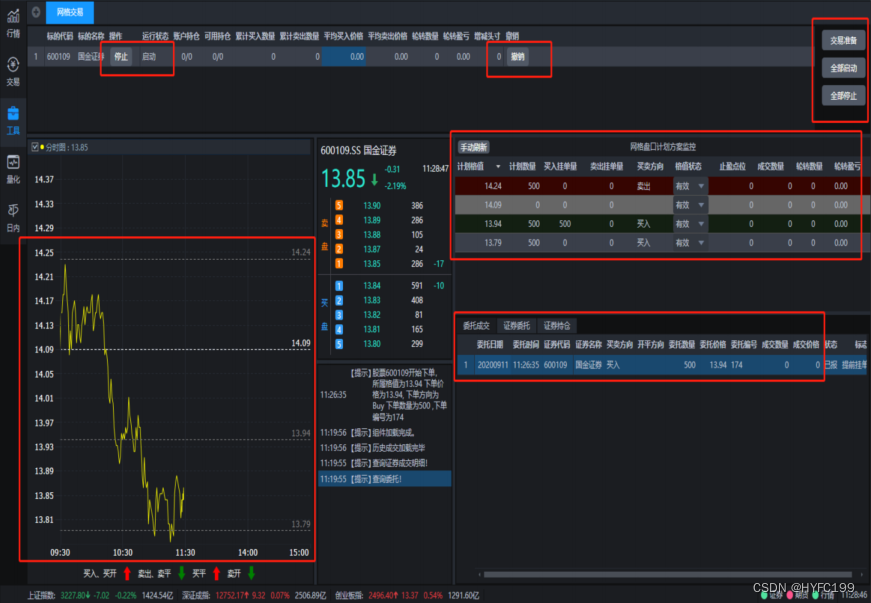This screenshot has height=603, width=871.
Task: Click the 买卖方向 header in plan monitor
Action: [x=650, y=167]
